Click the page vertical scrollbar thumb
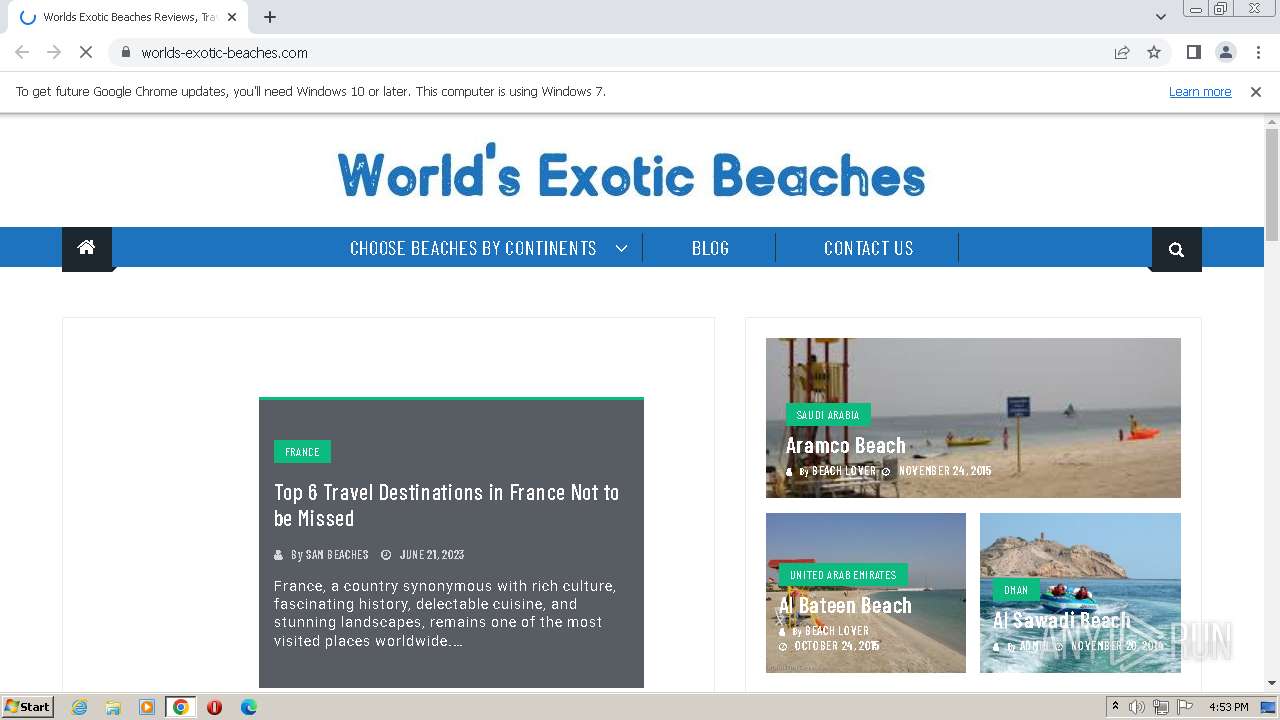This screenshot has height=720, width=1280. tap(1272, 185)
